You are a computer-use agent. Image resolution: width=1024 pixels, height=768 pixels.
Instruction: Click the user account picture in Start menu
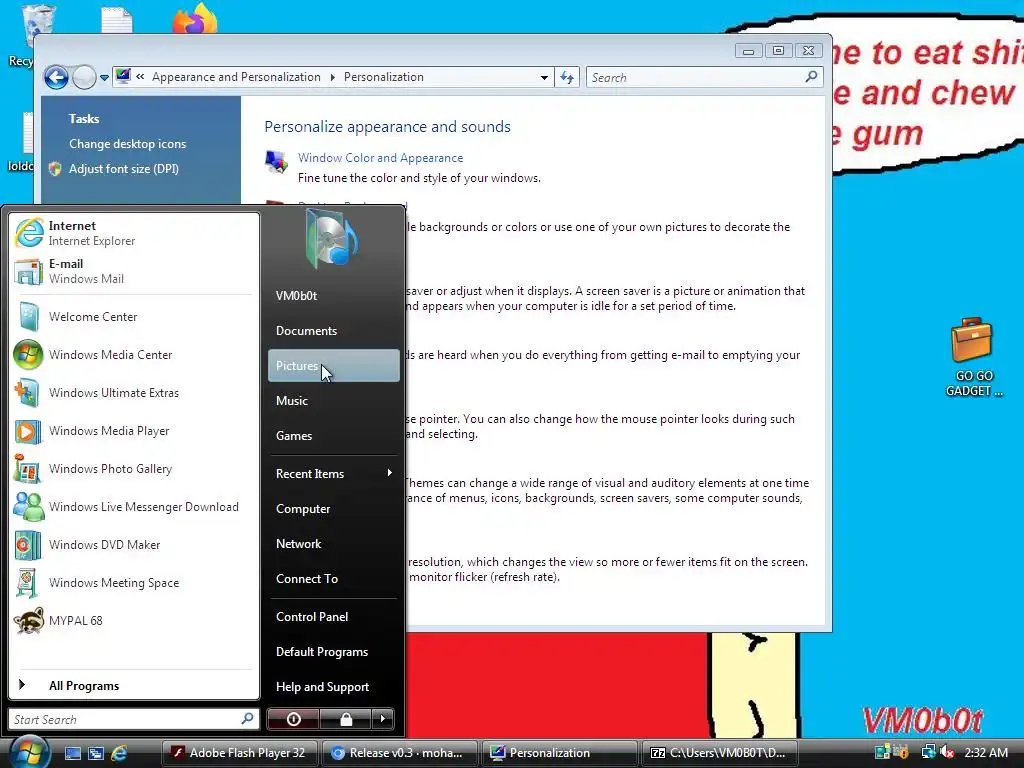click(x=331, y=240)
